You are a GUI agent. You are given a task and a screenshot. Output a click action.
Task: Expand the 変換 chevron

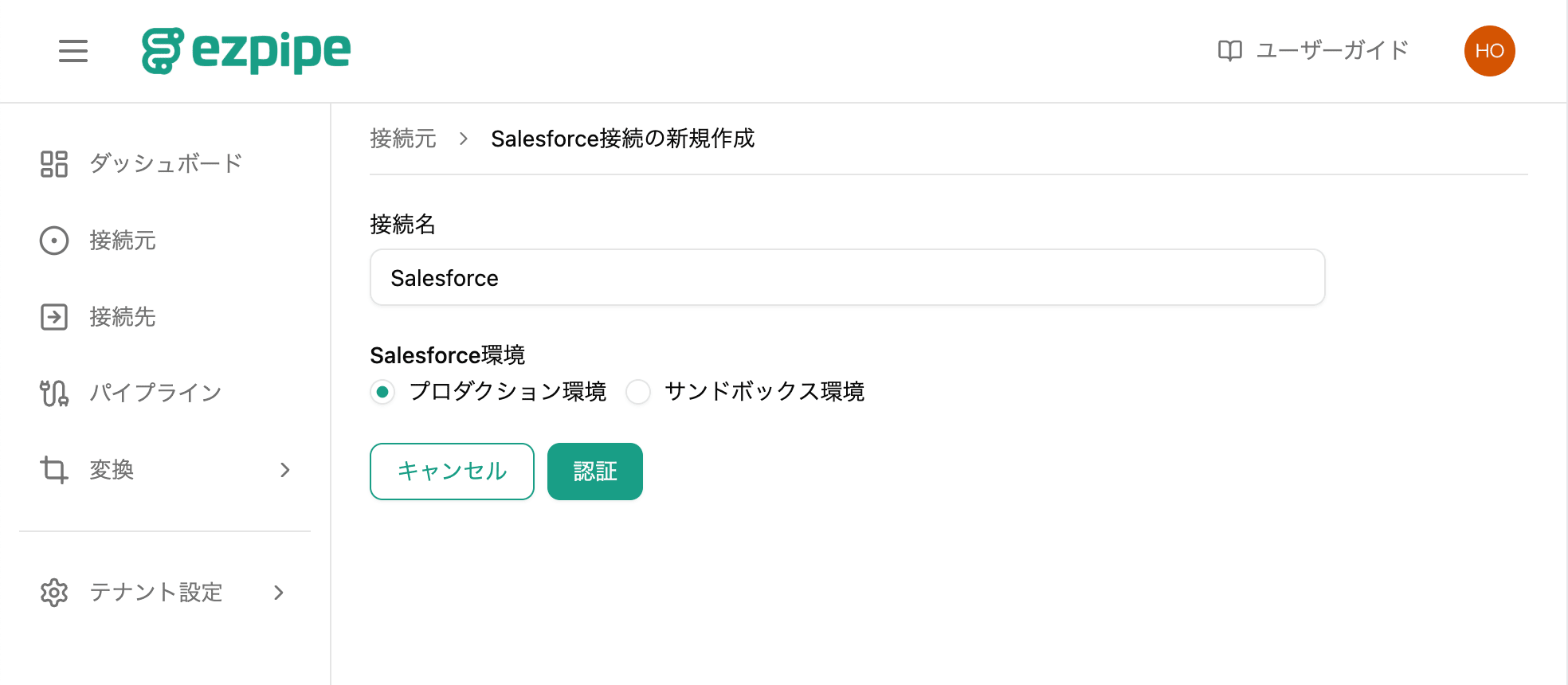pos(285,470)
